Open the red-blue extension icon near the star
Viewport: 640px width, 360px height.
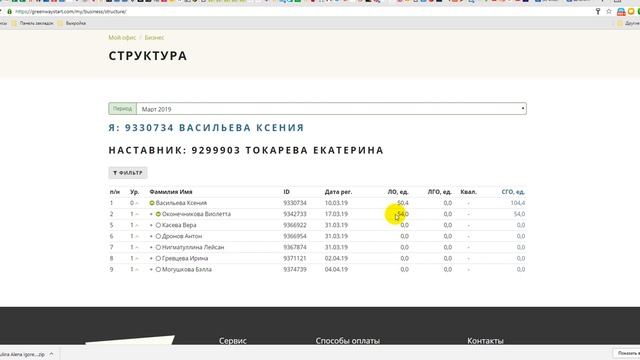tap(621, 12)
